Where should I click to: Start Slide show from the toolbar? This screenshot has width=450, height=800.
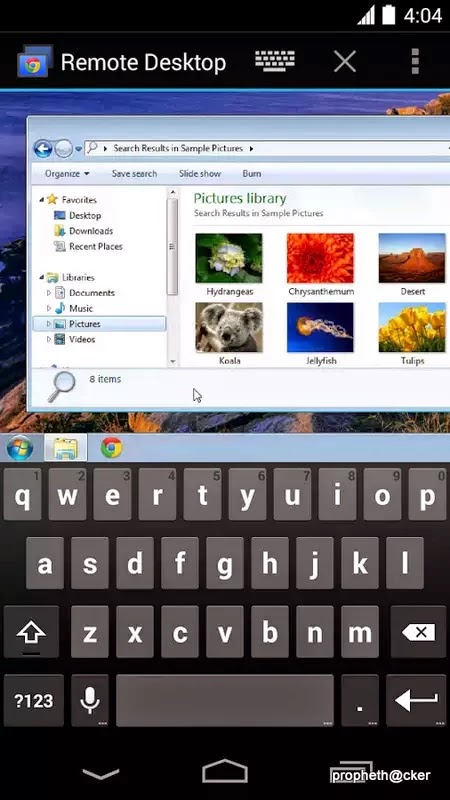point(199,173)
